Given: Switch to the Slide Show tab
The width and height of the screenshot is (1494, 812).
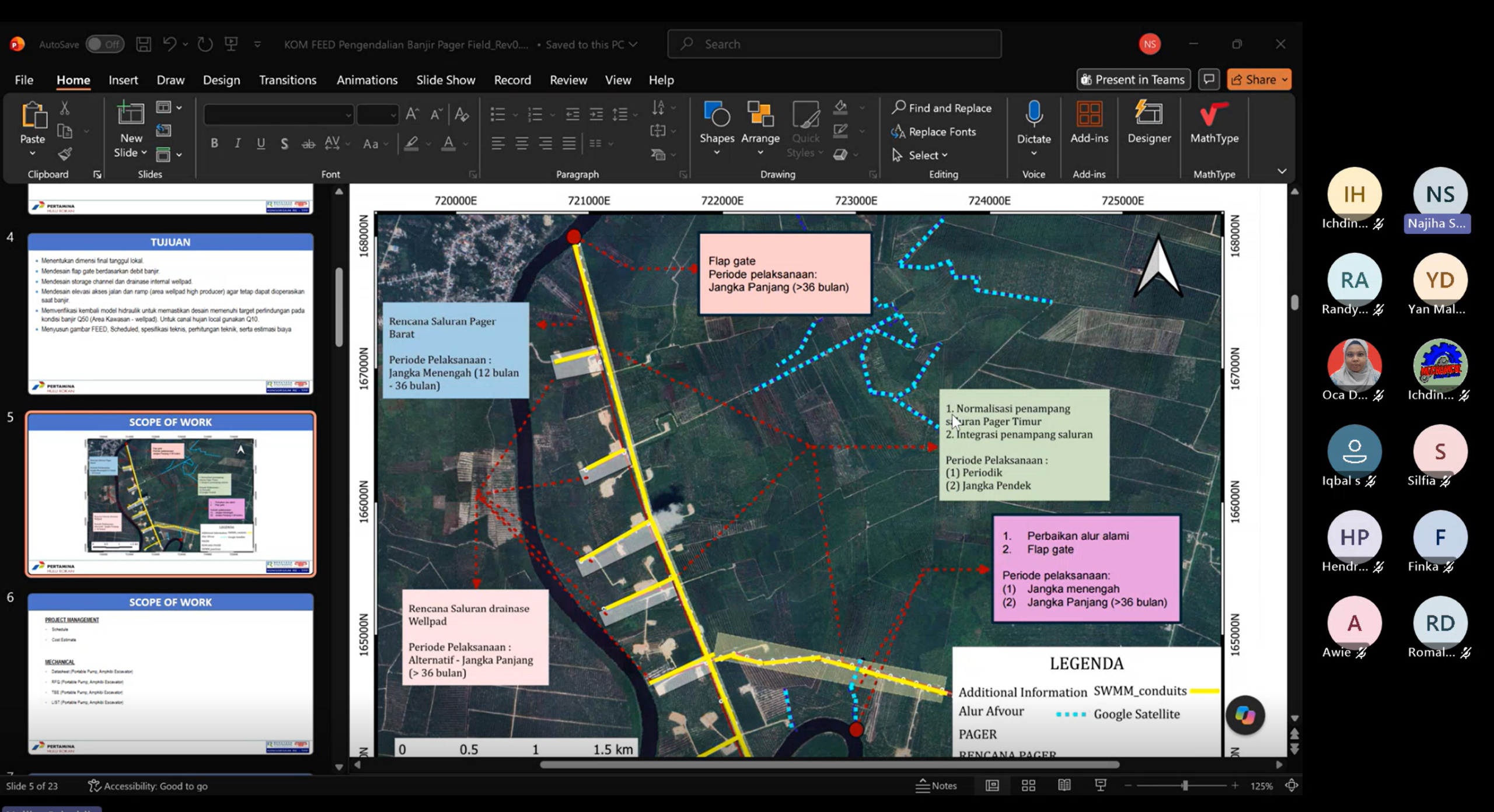Looking at the screenshot, I should tap(445, 80).
